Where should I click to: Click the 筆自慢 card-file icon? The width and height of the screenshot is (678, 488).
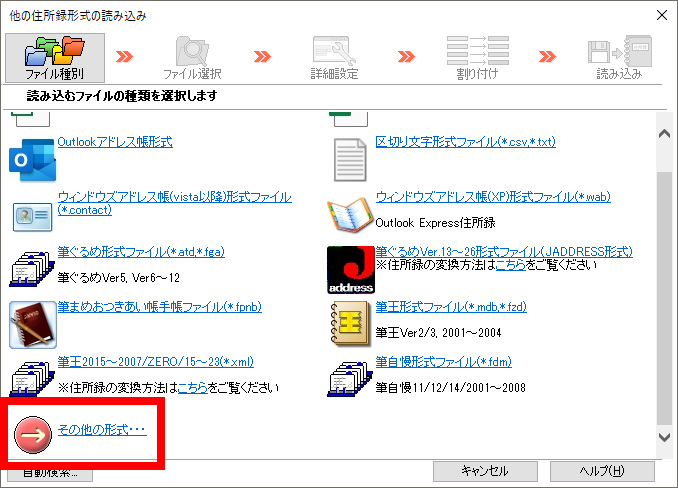tap(350, 380)
